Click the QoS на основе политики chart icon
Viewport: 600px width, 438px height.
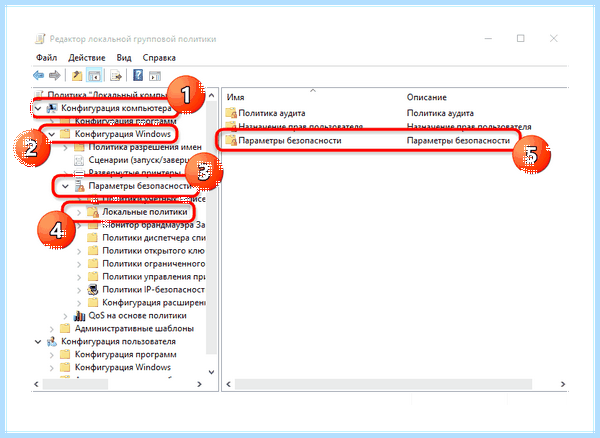coord(79,316)
